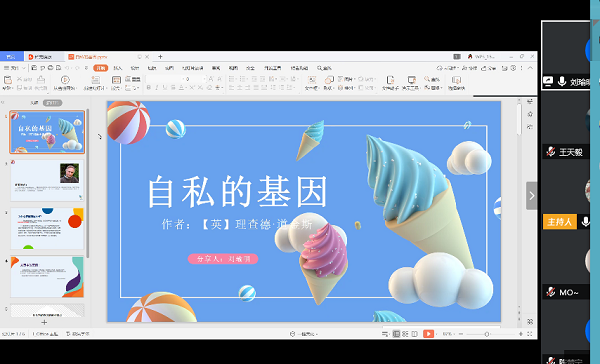Switch to slide sorter grid view icon
Screen dimensions: 600x364
(405, 334)
